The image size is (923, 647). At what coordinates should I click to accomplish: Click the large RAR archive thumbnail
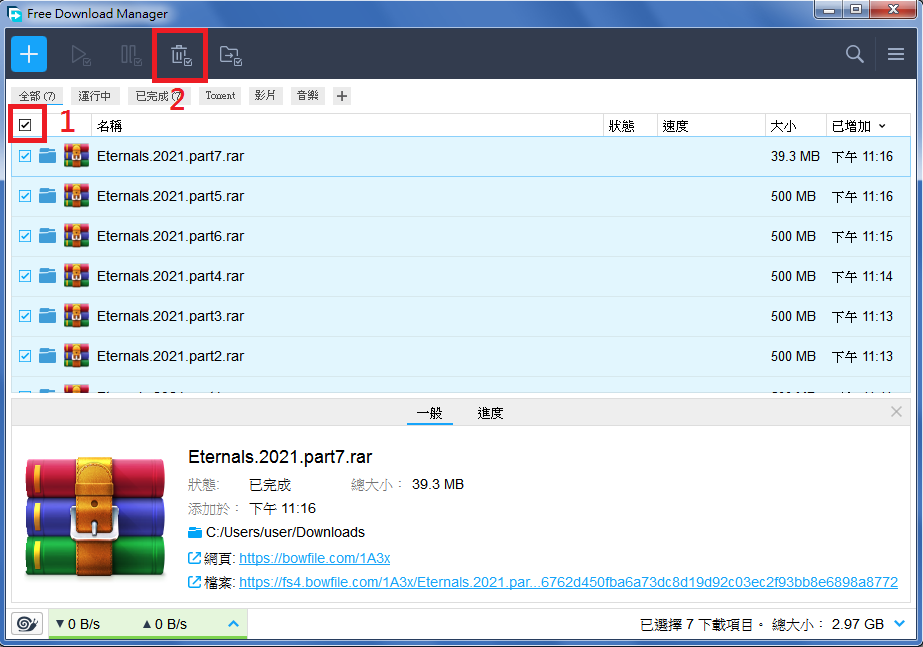[95, 516]
